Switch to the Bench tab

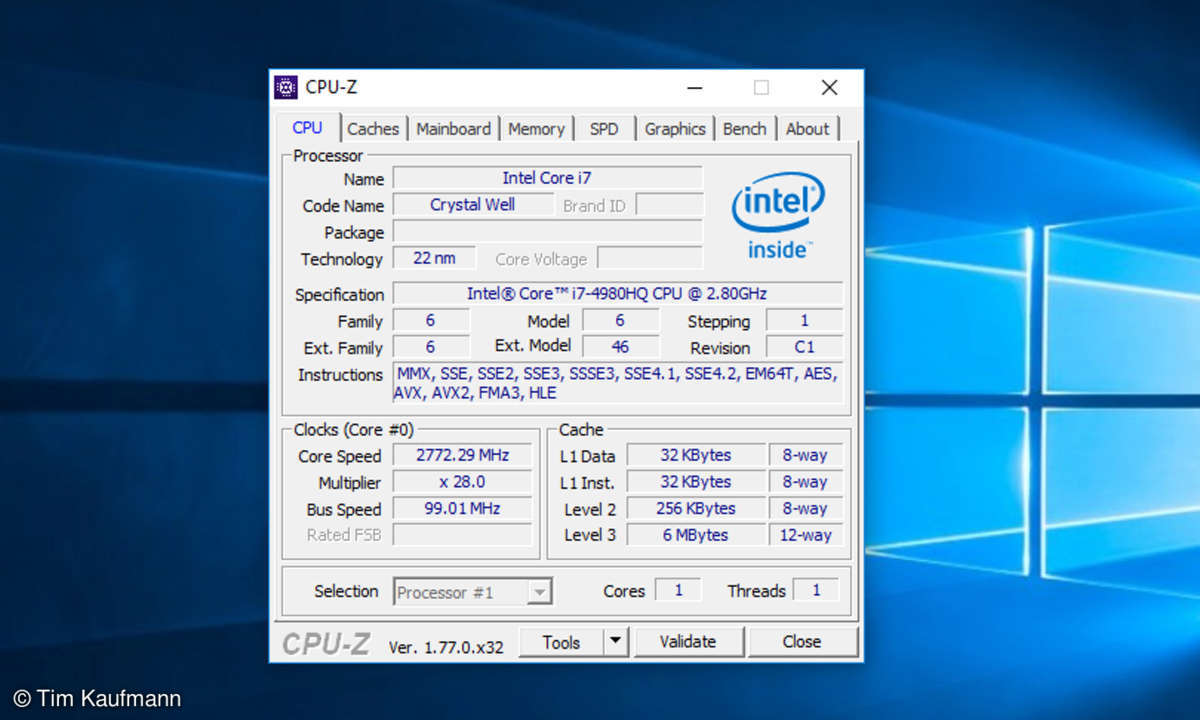[744, 129]
